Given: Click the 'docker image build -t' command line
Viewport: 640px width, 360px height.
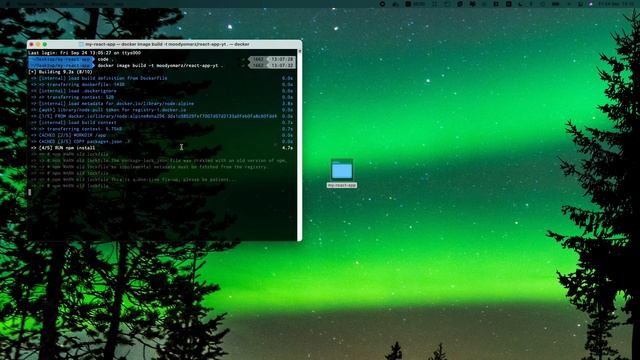Looking at the screenshot, I should coord(160,66).
